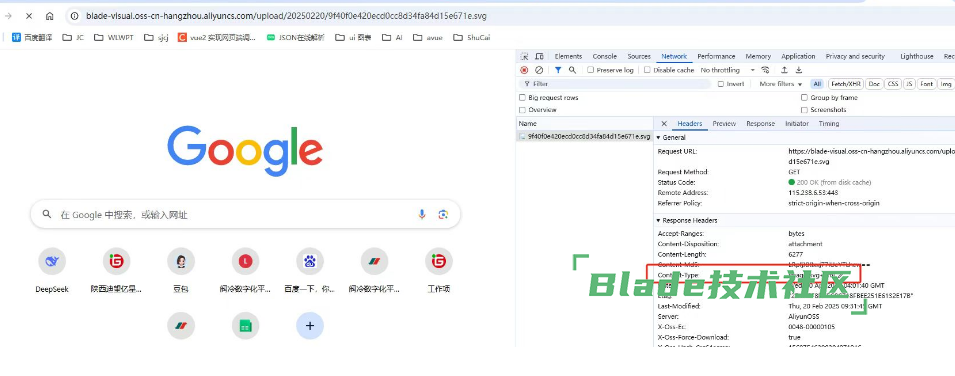Open the Preview tab
This screenshot has height=376, width=955.
(x=724, y=124)
